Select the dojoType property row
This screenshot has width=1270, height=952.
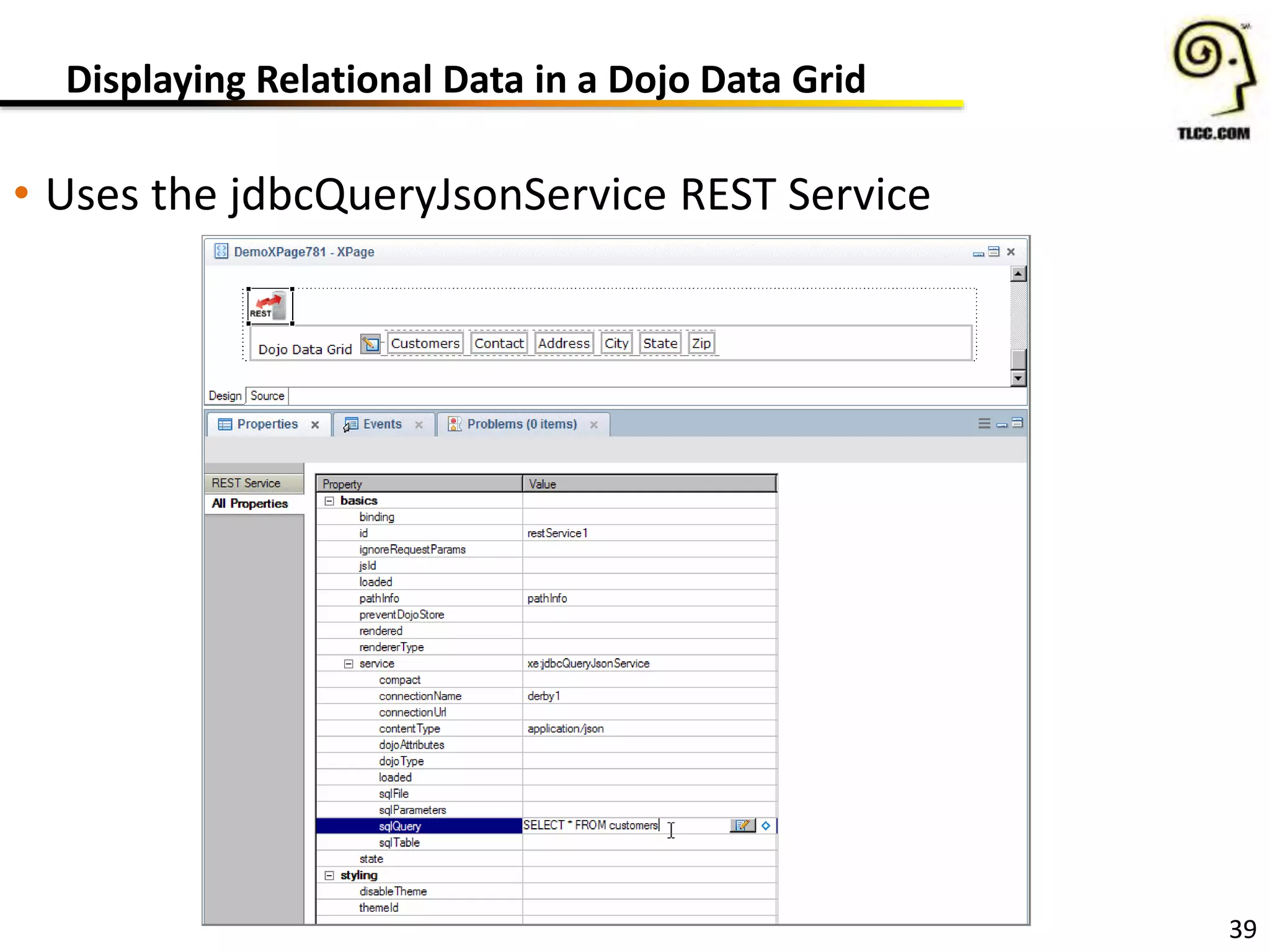coord(546,761)
